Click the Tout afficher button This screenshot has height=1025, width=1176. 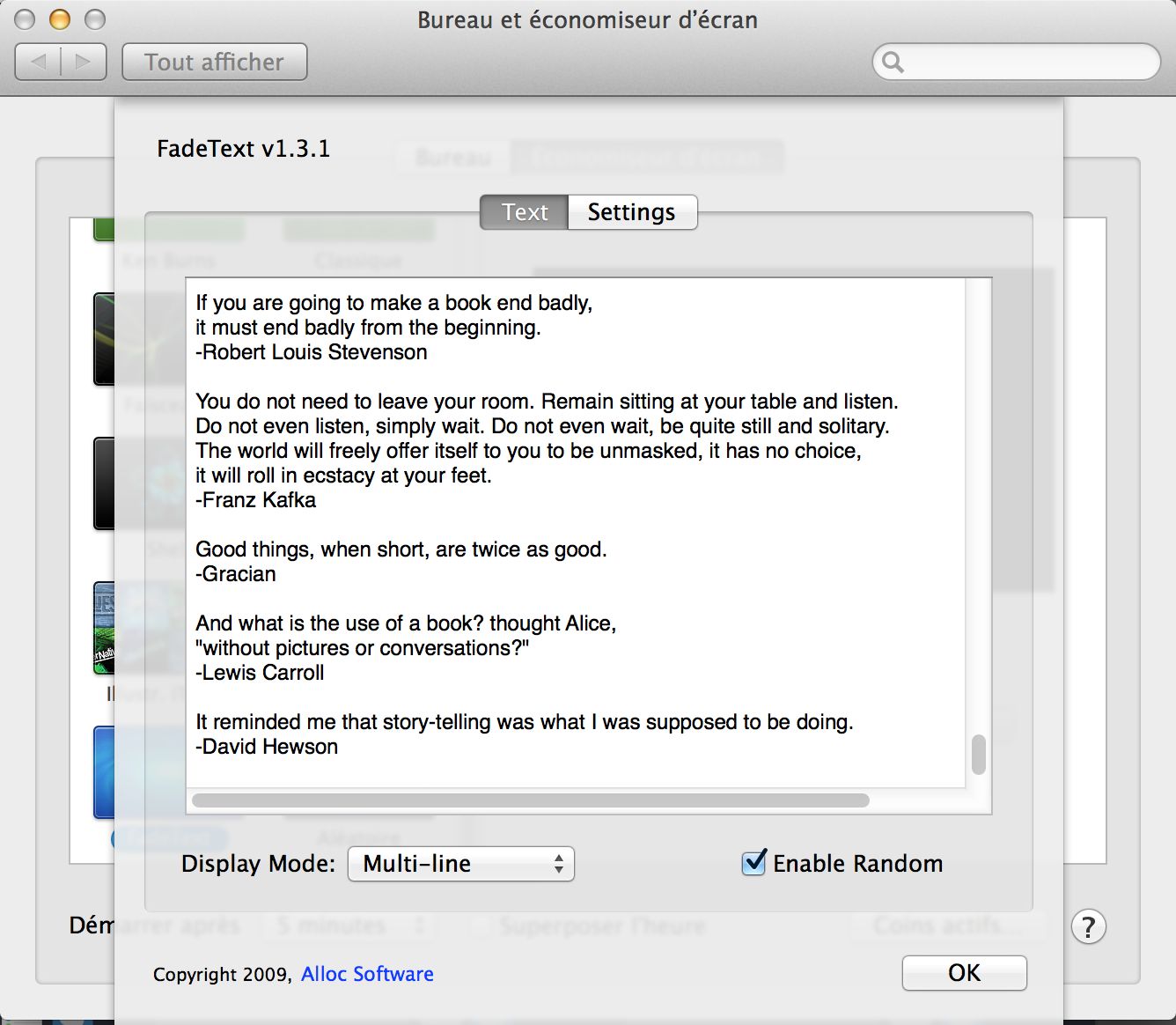pyautogui.click(x=214, y=62)
